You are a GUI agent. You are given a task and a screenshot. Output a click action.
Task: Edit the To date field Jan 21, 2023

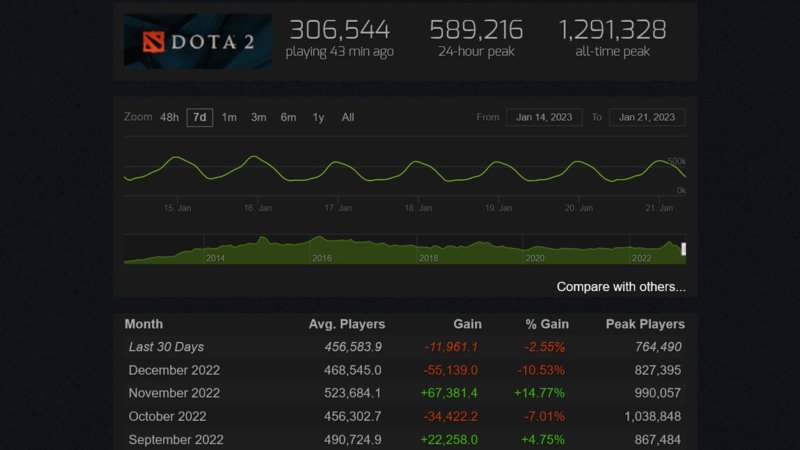click(647, 117)
